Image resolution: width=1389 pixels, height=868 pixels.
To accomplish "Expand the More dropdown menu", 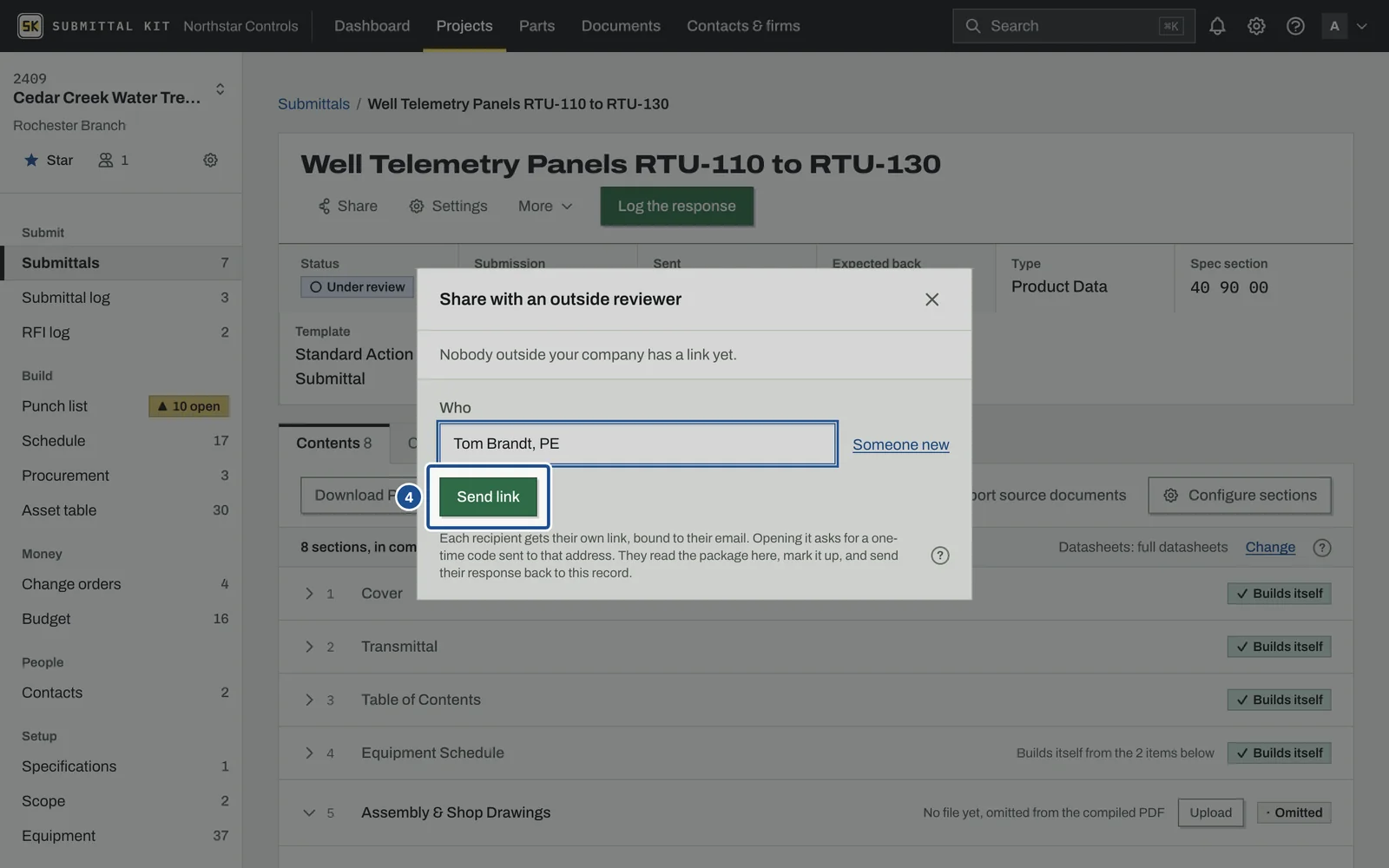I will (545, 206).
